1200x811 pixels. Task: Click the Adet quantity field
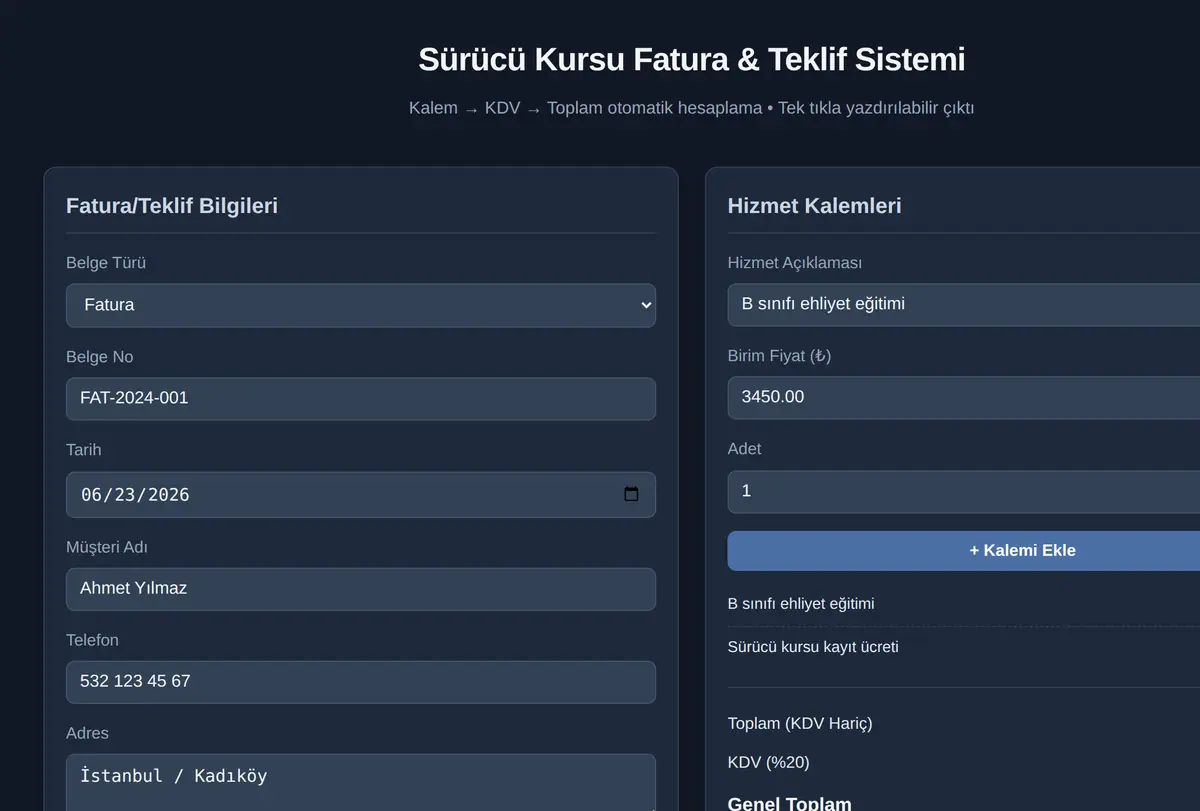pos(964,491)
